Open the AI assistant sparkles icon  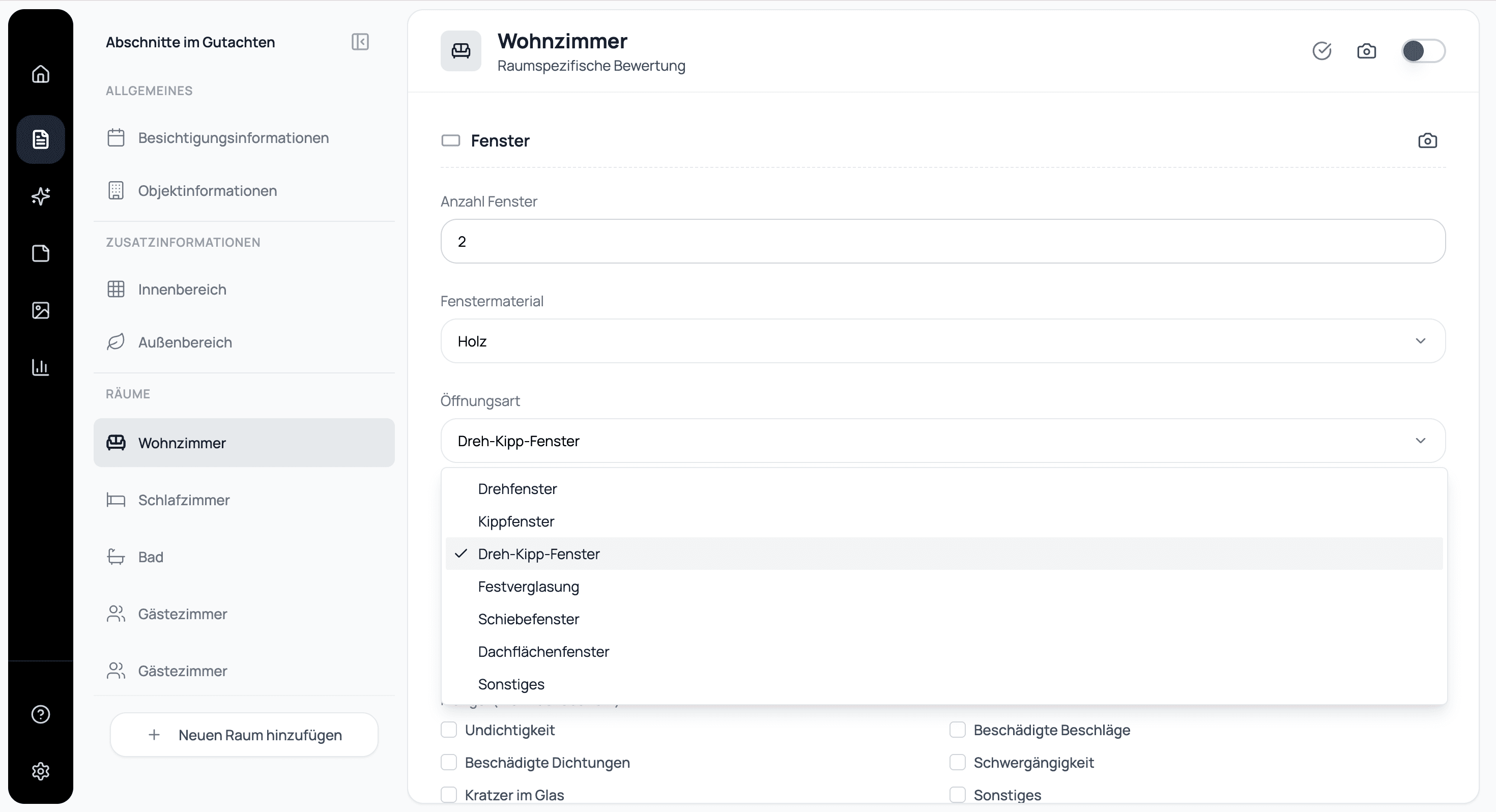click(x=40, y=196)
